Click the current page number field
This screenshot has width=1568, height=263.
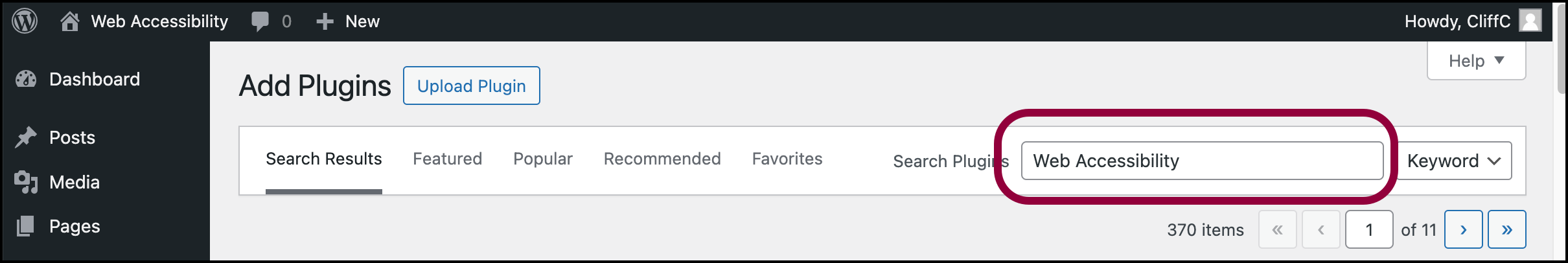(x=1369, y=229)
